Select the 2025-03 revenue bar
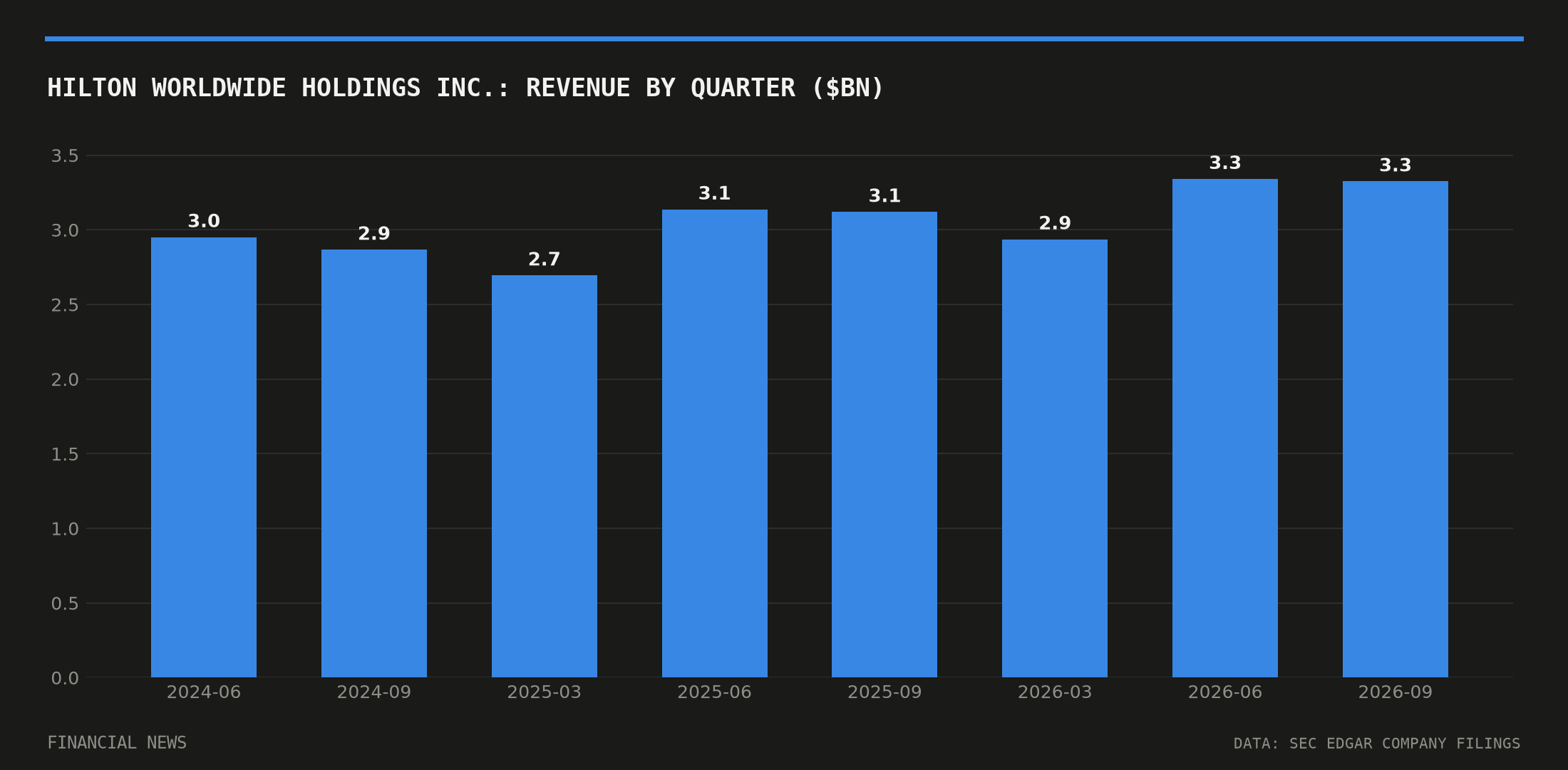 [x=545, y=476]
